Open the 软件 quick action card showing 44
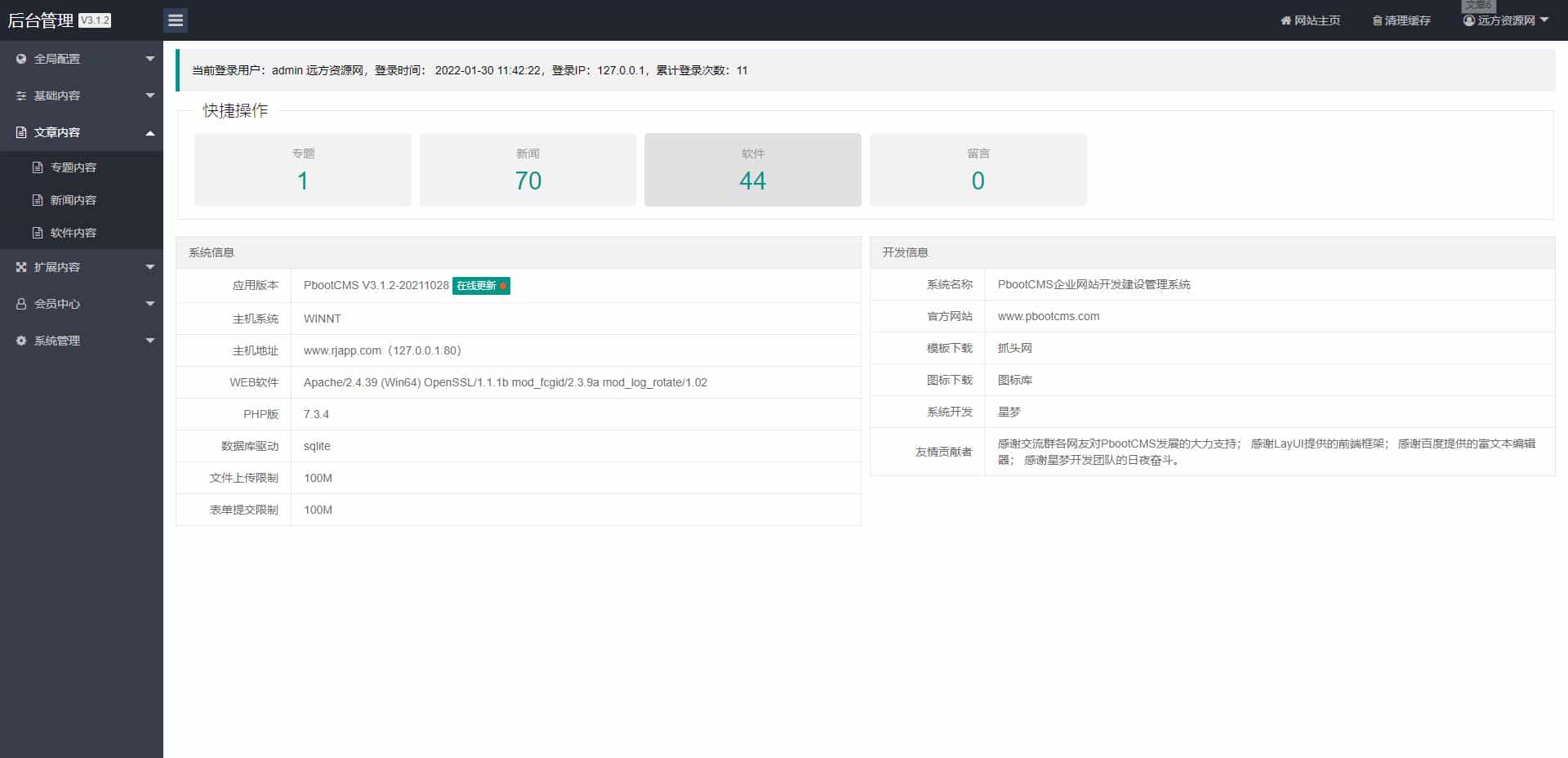The image size is (1568, 758). pyautogui.click(x=752, y=170)
